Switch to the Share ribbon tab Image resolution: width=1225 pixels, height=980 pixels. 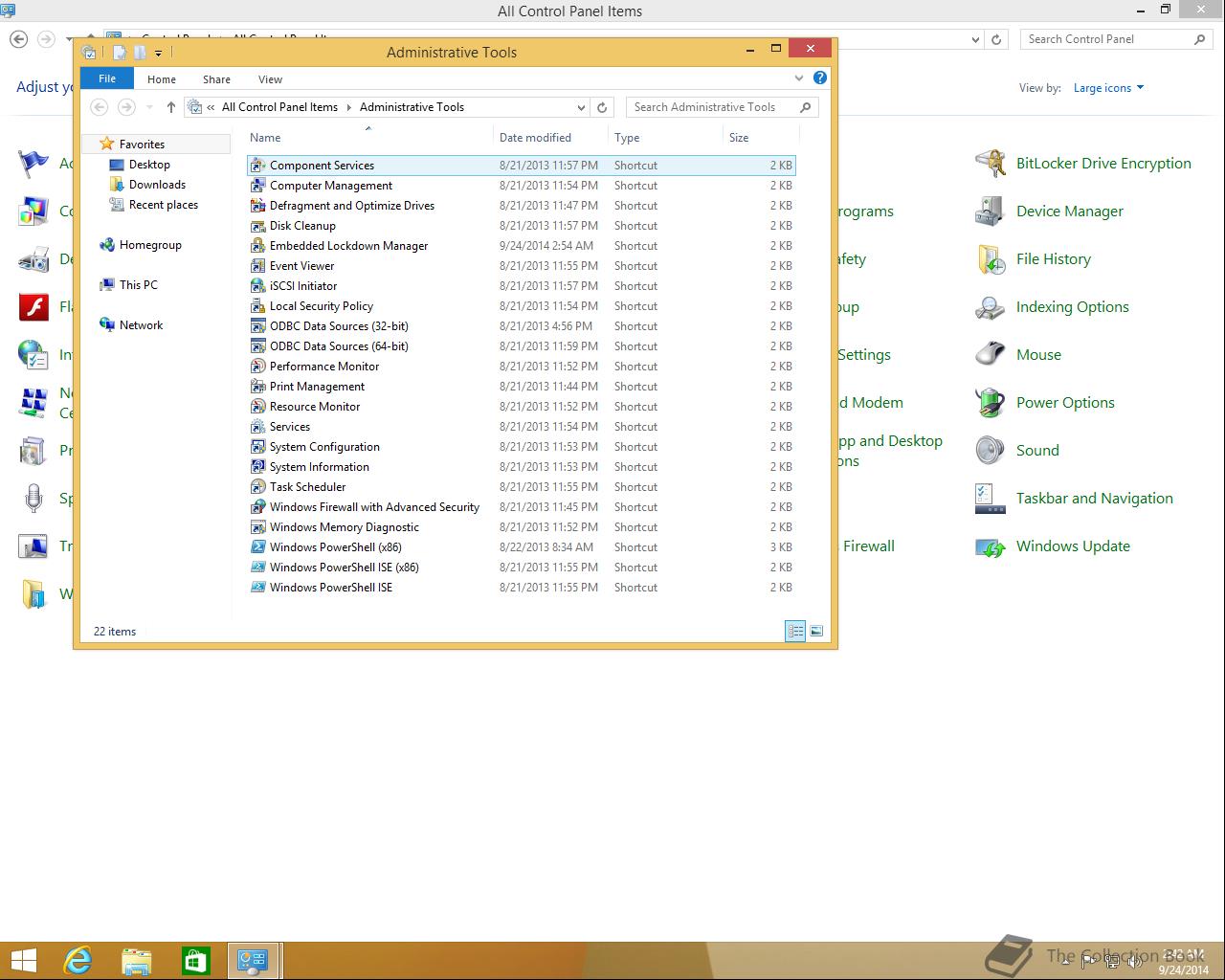(216, 79)
